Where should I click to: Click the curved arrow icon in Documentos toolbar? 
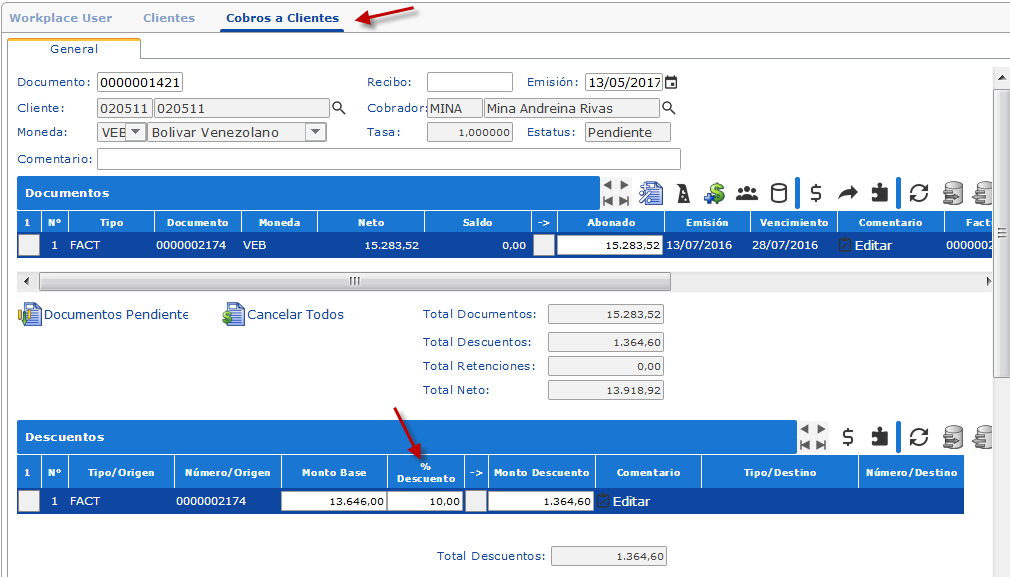pyautogui.click(x=847, y=193)
